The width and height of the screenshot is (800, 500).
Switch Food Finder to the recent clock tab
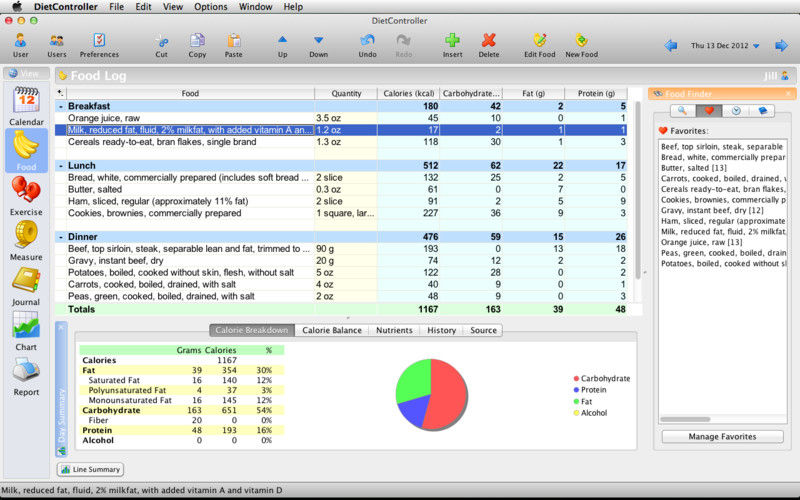tap(735, 111)
